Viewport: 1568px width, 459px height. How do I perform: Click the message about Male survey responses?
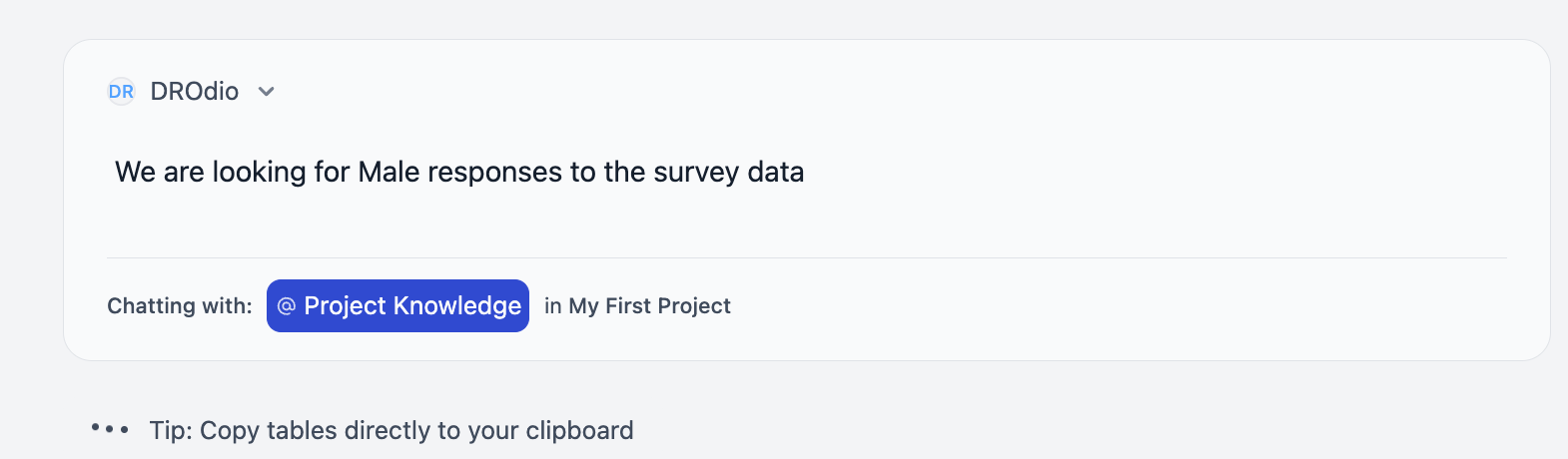[459, 172]
